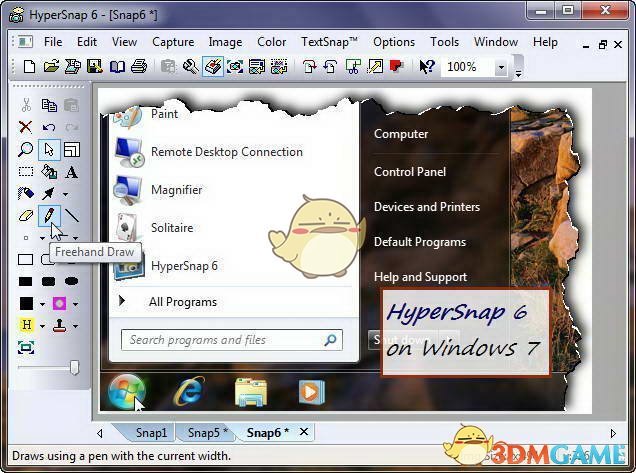Toggle the pointer select tool
The image size is (636, 473).
[49, 149]
